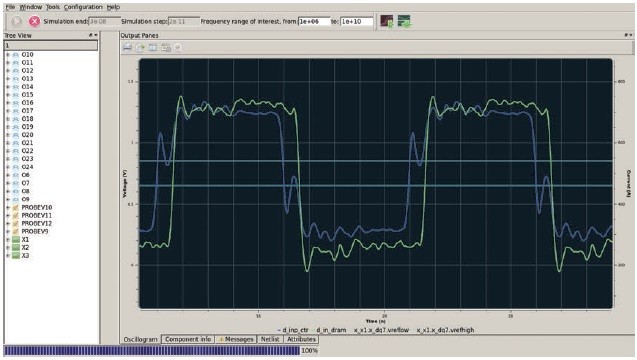Click the Tree View panel float icon
This screenshot has height=360, width=637.
coord(91,35)
